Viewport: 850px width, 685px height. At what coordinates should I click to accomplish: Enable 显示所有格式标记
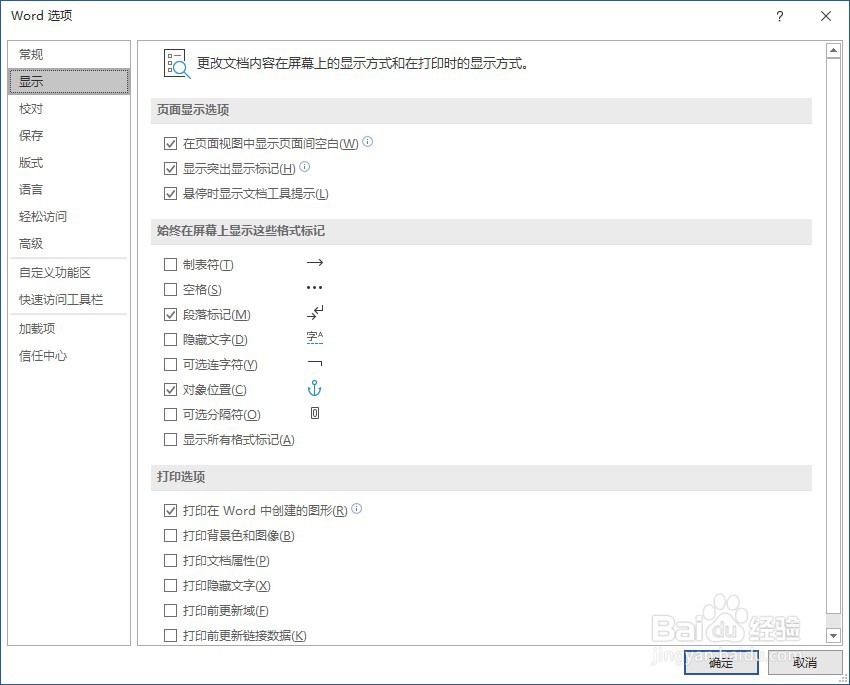171,438
